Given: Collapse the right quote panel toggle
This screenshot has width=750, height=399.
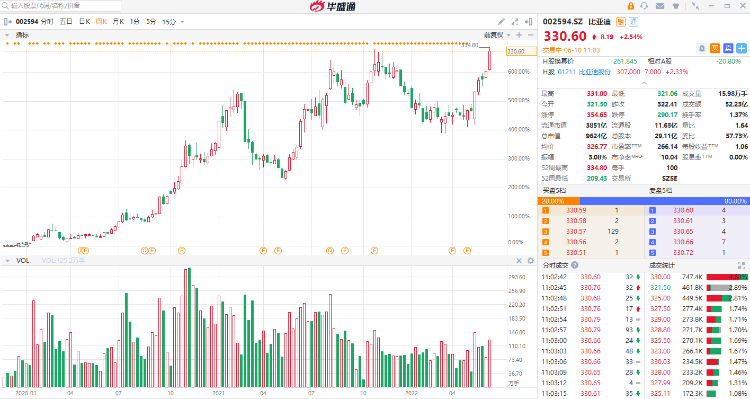Looking at the screenshot, I should point(529,22).
